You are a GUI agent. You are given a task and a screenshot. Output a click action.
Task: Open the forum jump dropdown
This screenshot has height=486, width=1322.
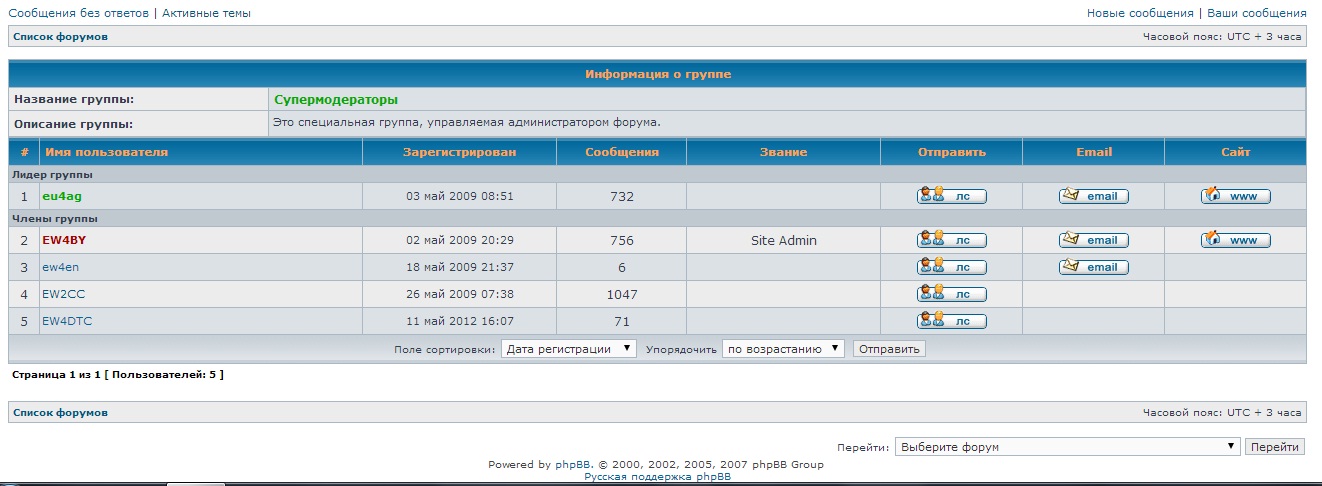tap(1067, 447)
